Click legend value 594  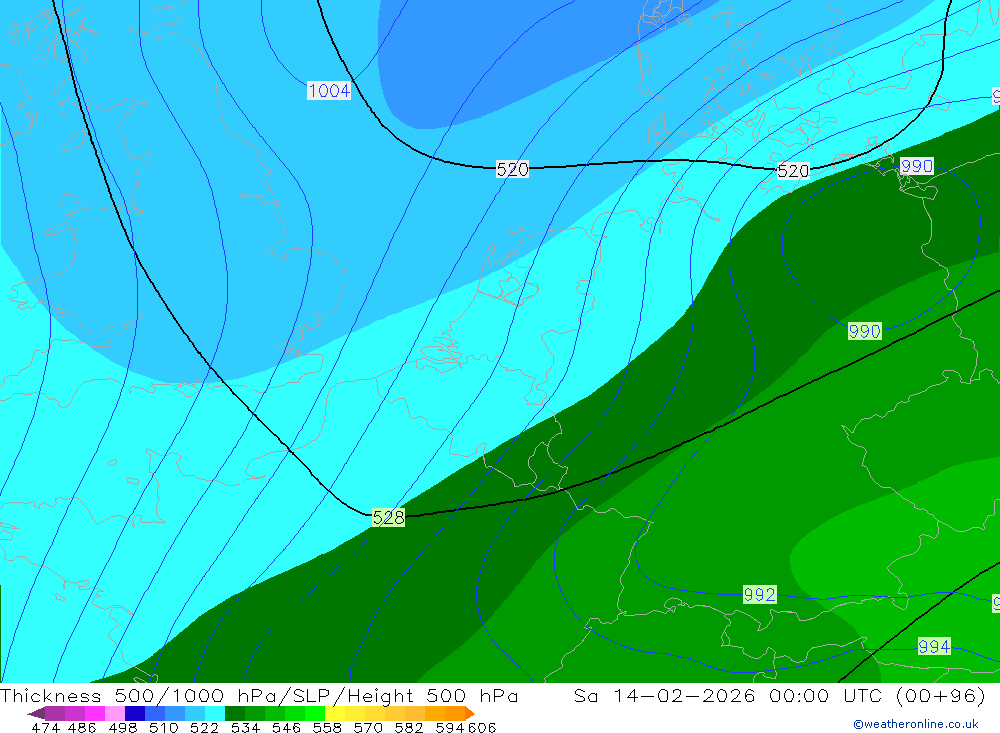pos(450,727)
